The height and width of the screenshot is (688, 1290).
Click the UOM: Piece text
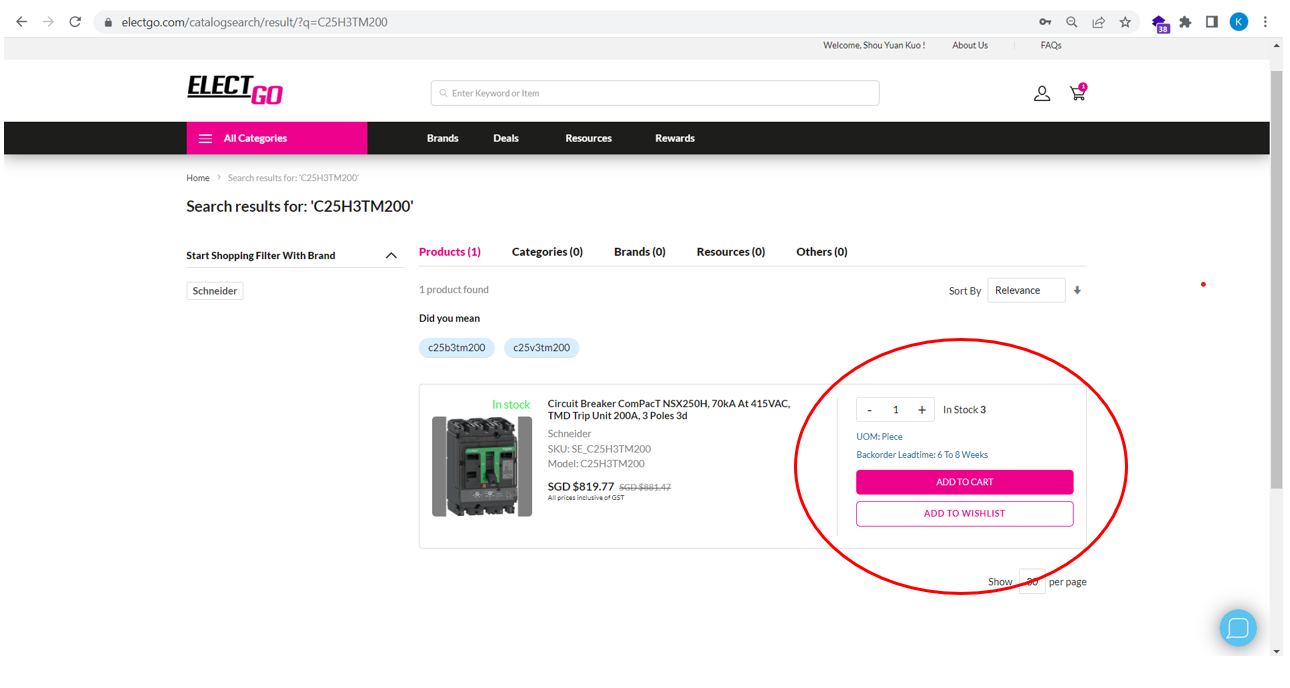pyautogui.click(x=879, y=437)
